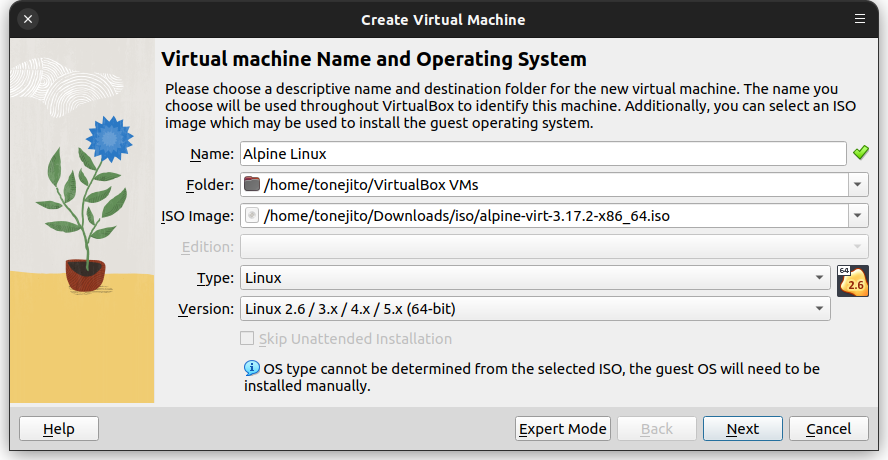Click the Back button

pyautogui.click(x=657, y=429)
